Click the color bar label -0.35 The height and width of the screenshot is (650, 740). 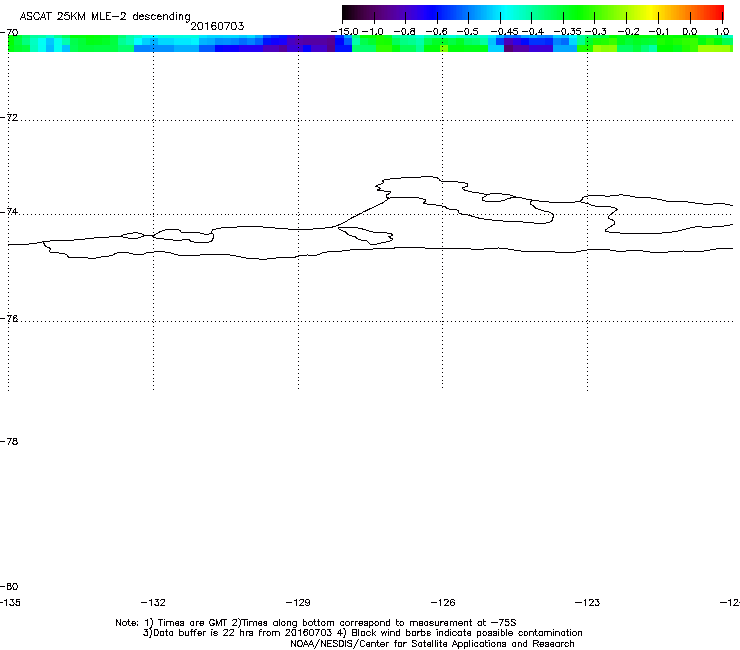[x=567, y=32]
